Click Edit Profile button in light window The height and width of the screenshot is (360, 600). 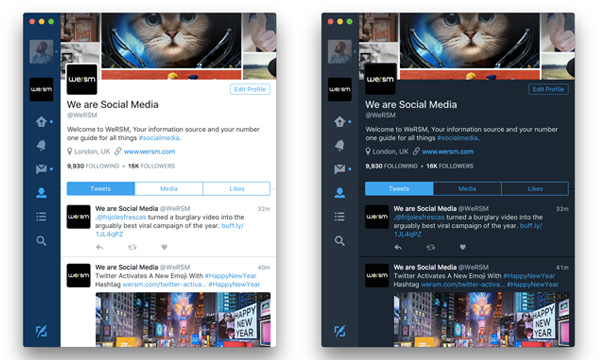pyautogui.click(x=250, y=89)
